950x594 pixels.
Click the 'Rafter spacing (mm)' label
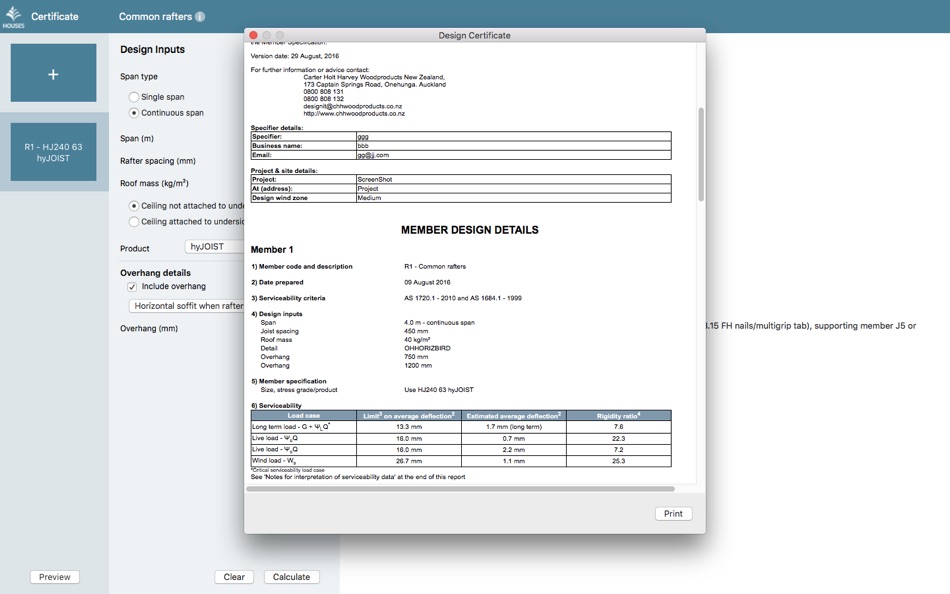click(x=158, y=161)
